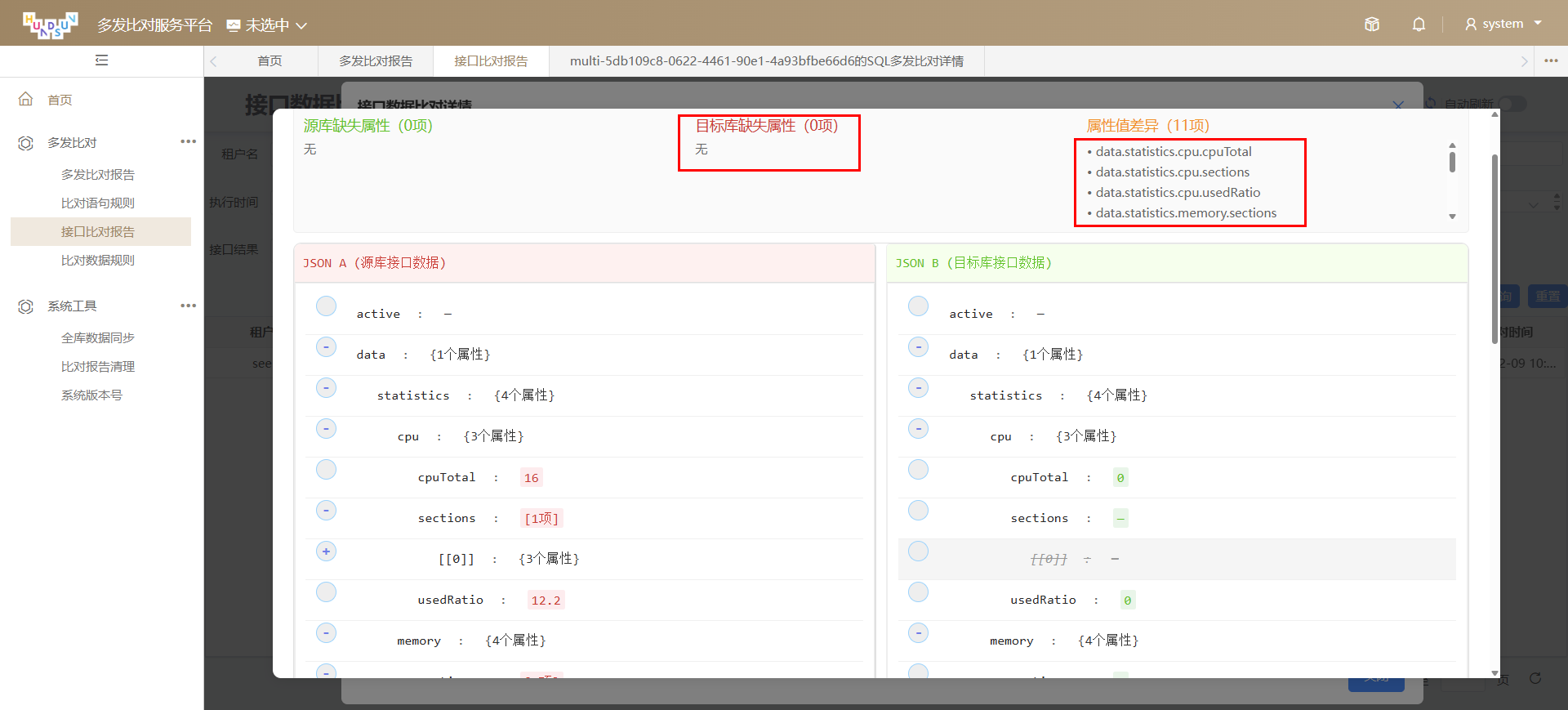The image size is (1568, 710).
Task: Open 全库数据同步 in the sidebar
Action: point(98,338)
